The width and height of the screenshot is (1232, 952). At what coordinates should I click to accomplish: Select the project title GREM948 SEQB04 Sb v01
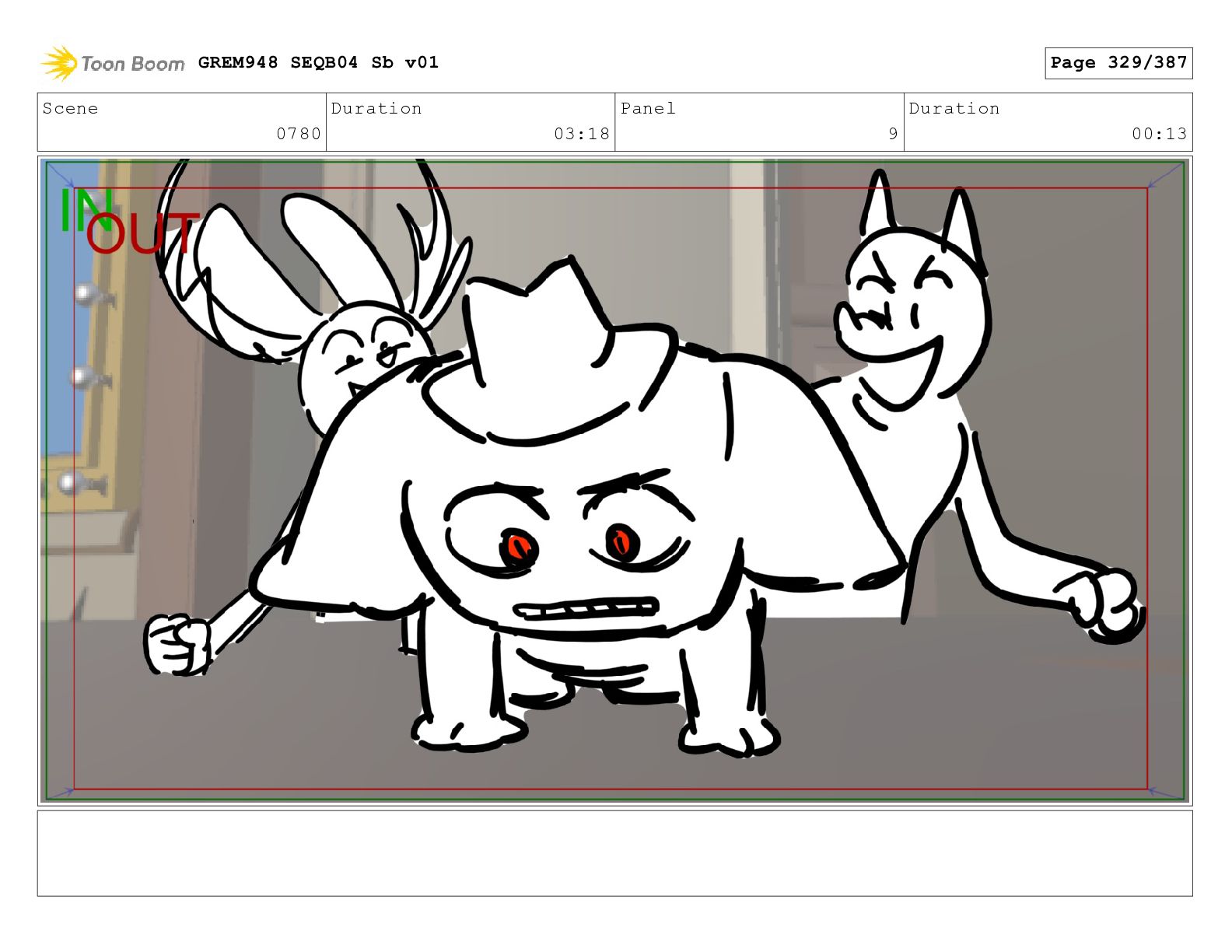click(318, 62)
